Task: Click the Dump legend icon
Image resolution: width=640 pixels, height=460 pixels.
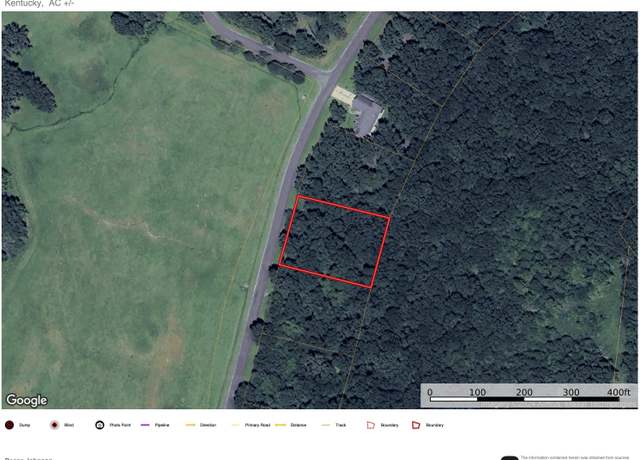Action: (9, 425)
